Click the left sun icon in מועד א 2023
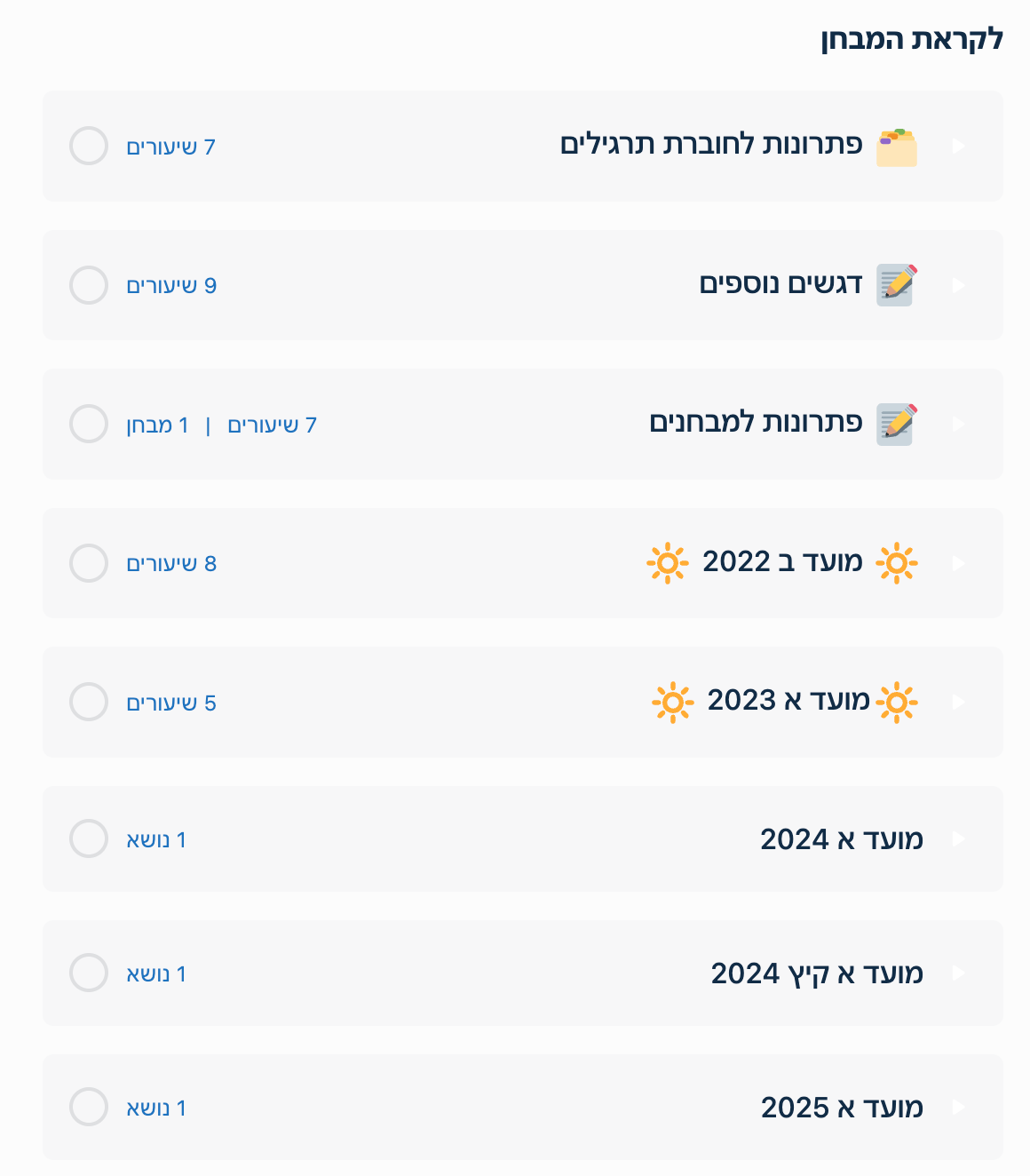This screenshot has height=1176, width=1030. pyautogui.click(x=672, y=702)
